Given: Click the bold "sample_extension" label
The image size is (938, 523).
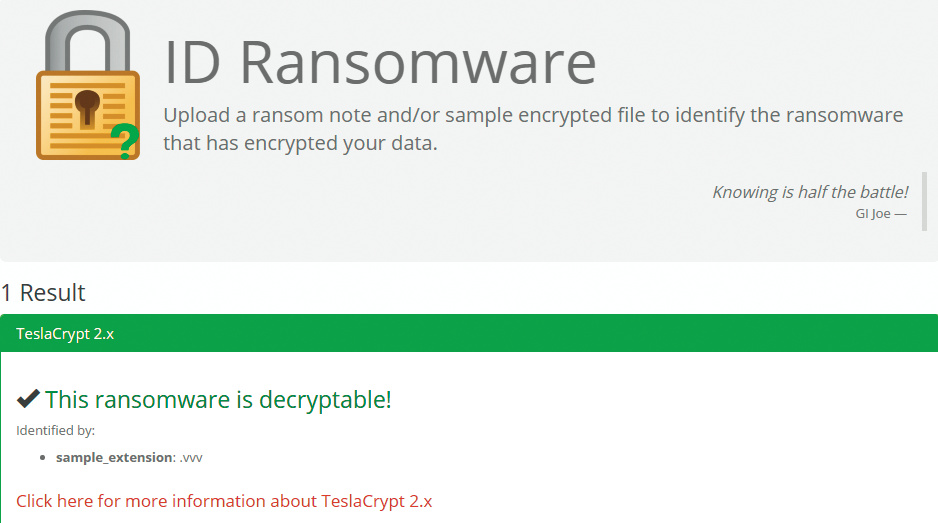Looking at the screenshot, I should pyautogui.click(x=114, y=458).
